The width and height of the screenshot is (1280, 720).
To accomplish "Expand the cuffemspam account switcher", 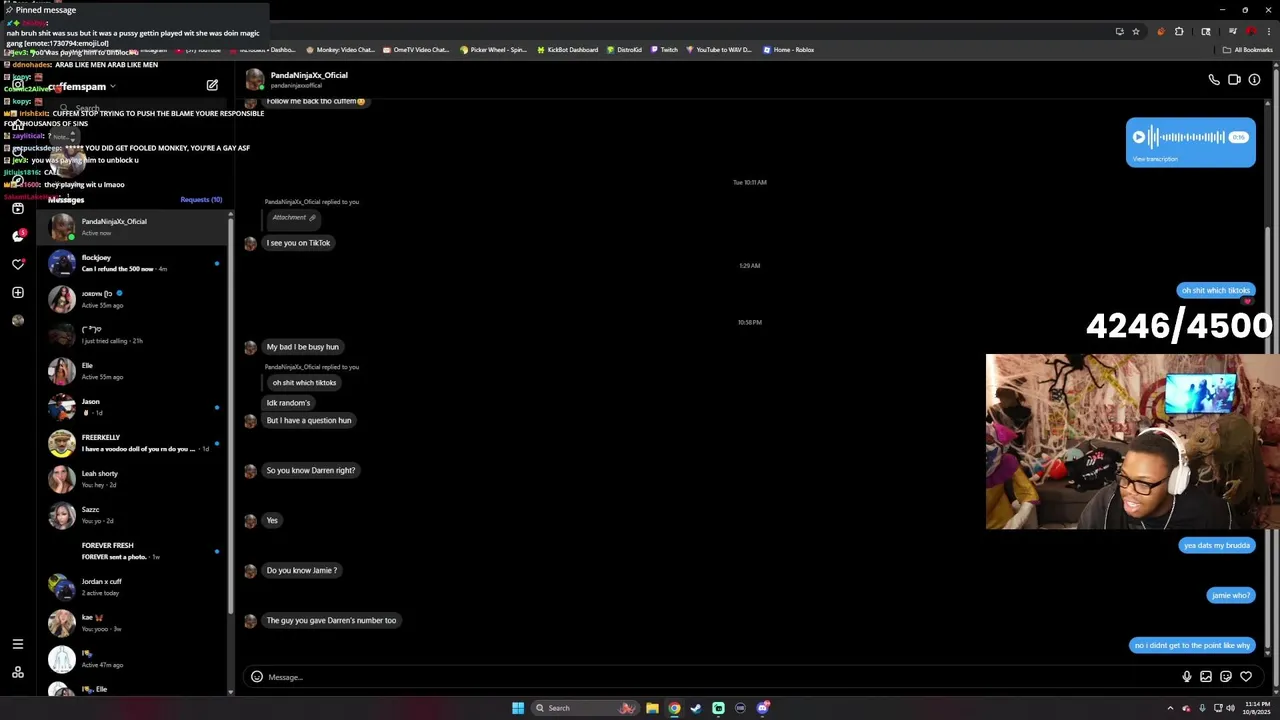I will click(x=83, y=87).
